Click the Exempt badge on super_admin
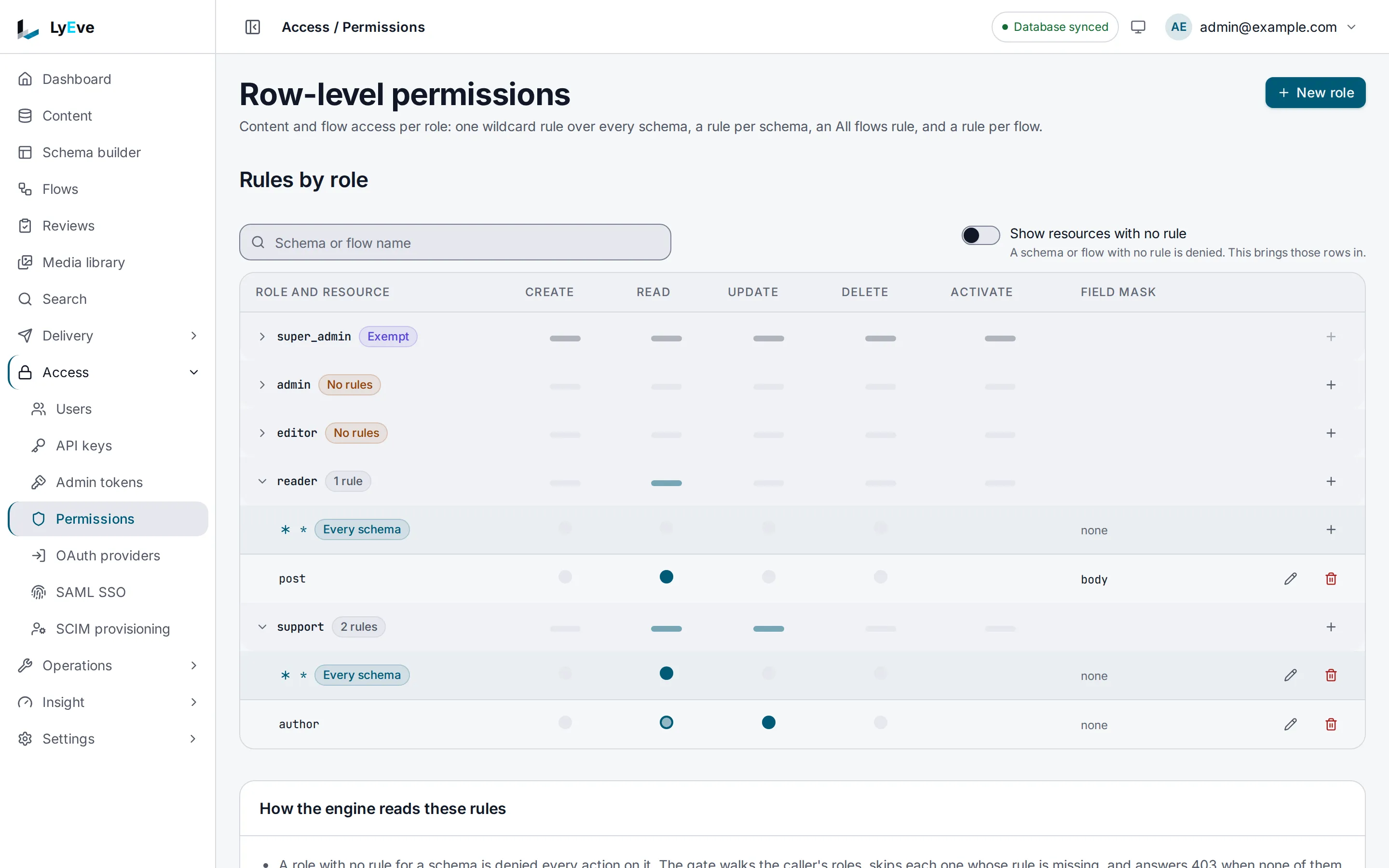Image resolution: width=1389 pixels, height=868 pixels. 388,337
